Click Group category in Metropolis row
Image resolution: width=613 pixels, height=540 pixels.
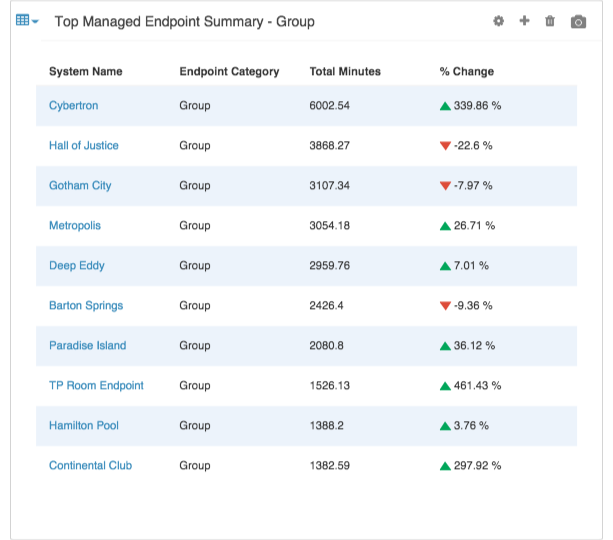tap(195, 226)
